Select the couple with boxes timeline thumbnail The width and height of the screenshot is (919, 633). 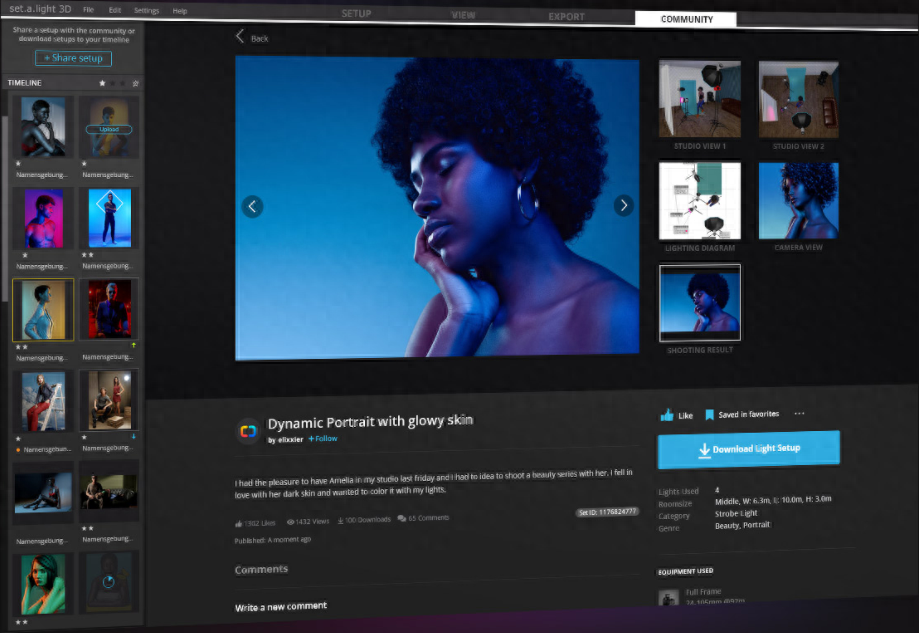click(x=110, y=400)
